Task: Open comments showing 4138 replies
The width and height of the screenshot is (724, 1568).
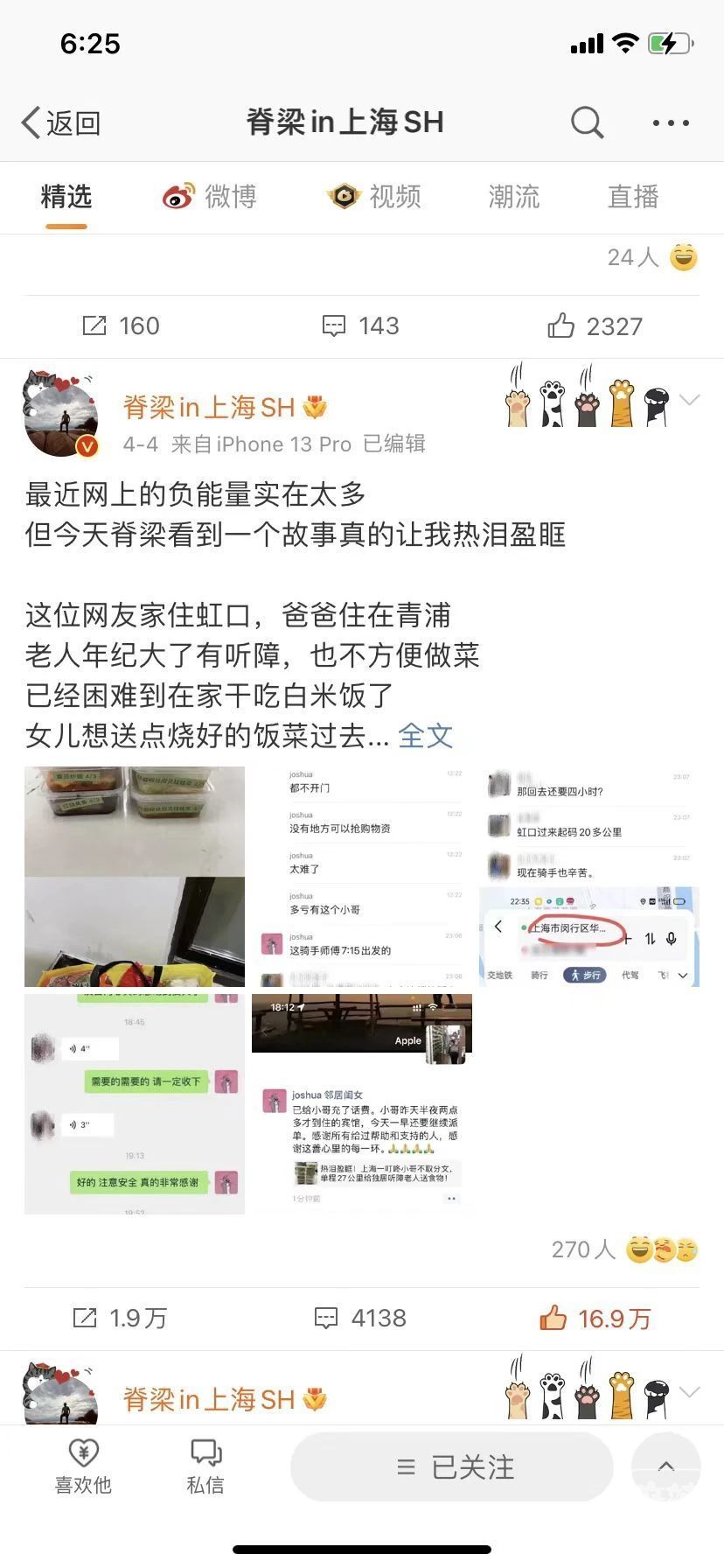Action: point(360,1318)
